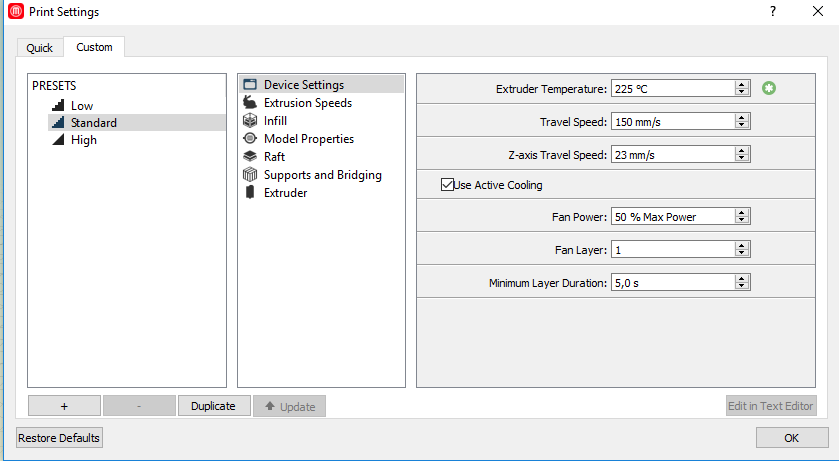Screen dimensions: 839x461
Task: Select the Model Properties icon
Action: point(251,139)
